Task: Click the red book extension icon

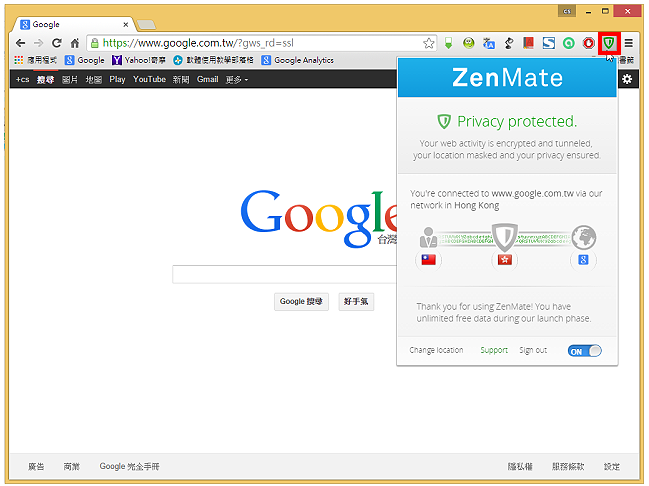Action: (529, 43)
